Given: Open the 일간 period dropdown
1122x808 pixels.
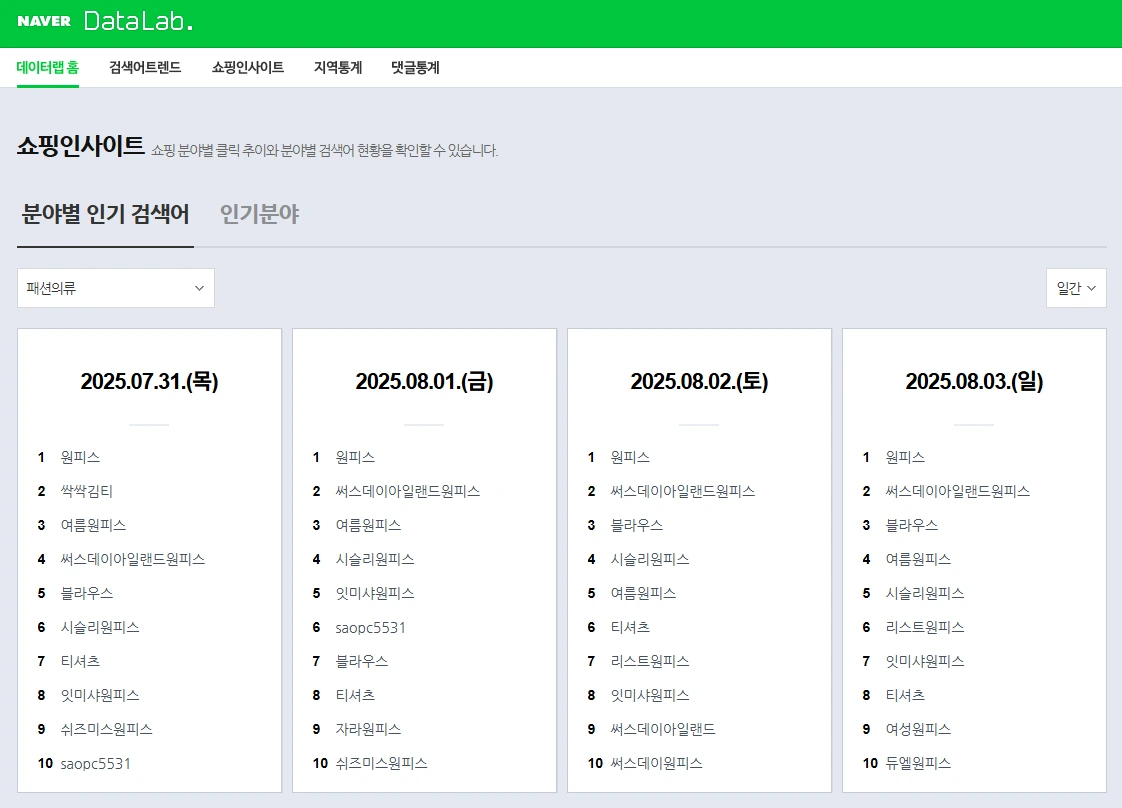Looking at the screenshot, I should point(1076,288).
